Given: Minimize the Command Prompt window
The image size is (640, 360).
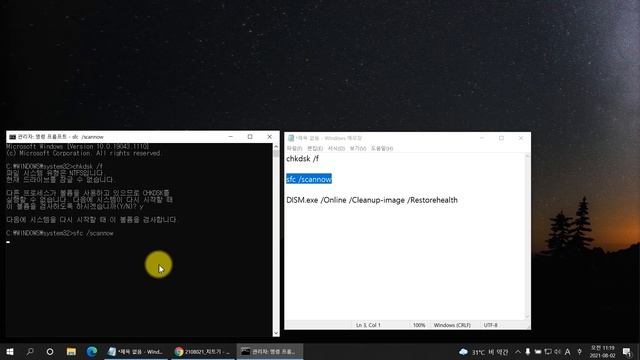Looking at the screenshot, I should 231,137.
